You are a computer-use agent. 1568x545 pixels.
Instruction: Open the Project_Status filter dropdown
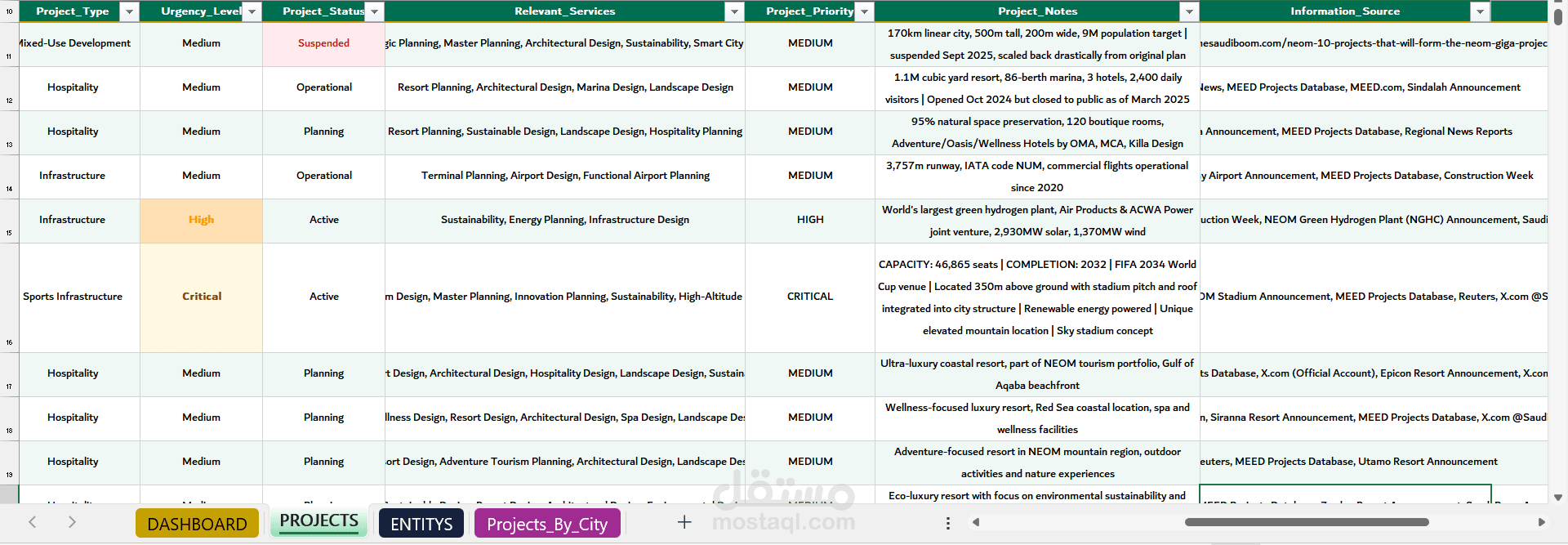click(374, 11)
